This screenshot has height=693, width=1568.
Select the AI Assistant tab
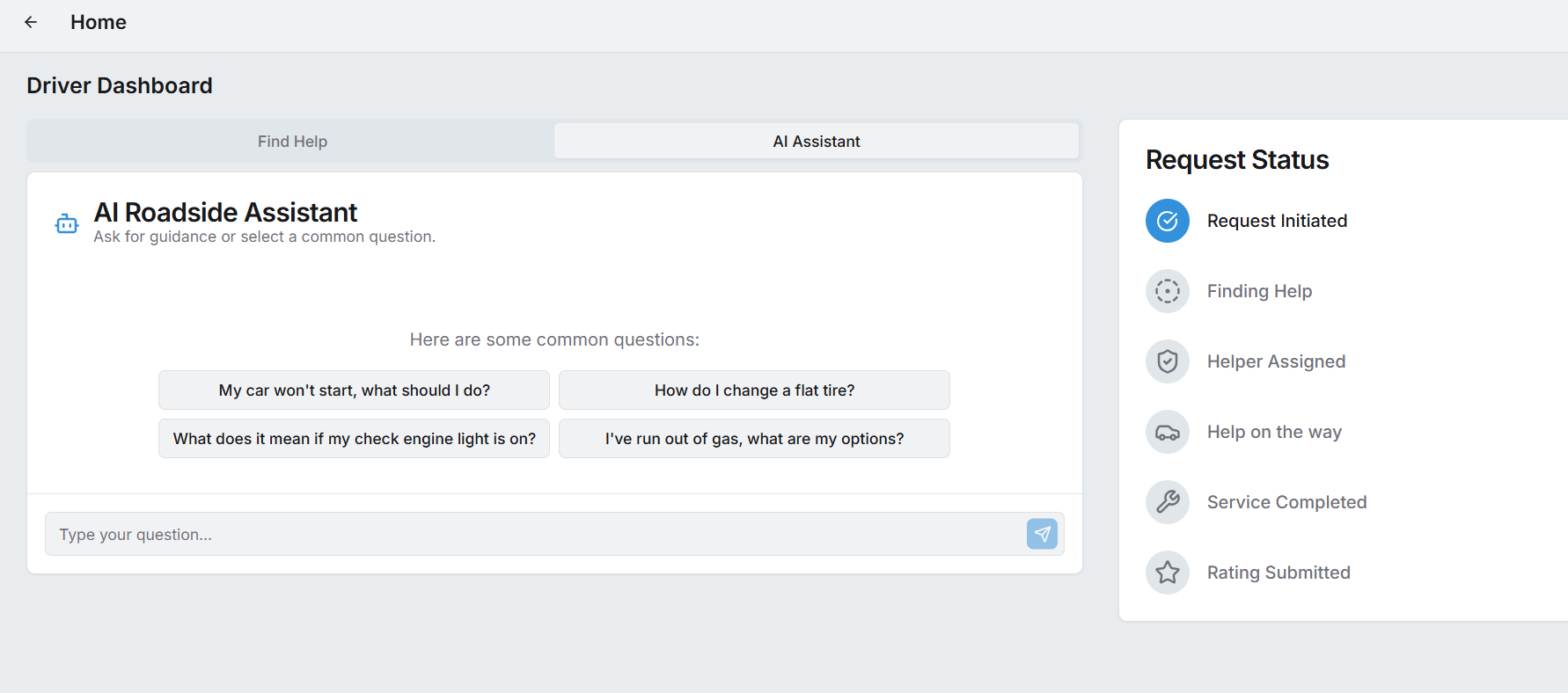tap(816, 142)
